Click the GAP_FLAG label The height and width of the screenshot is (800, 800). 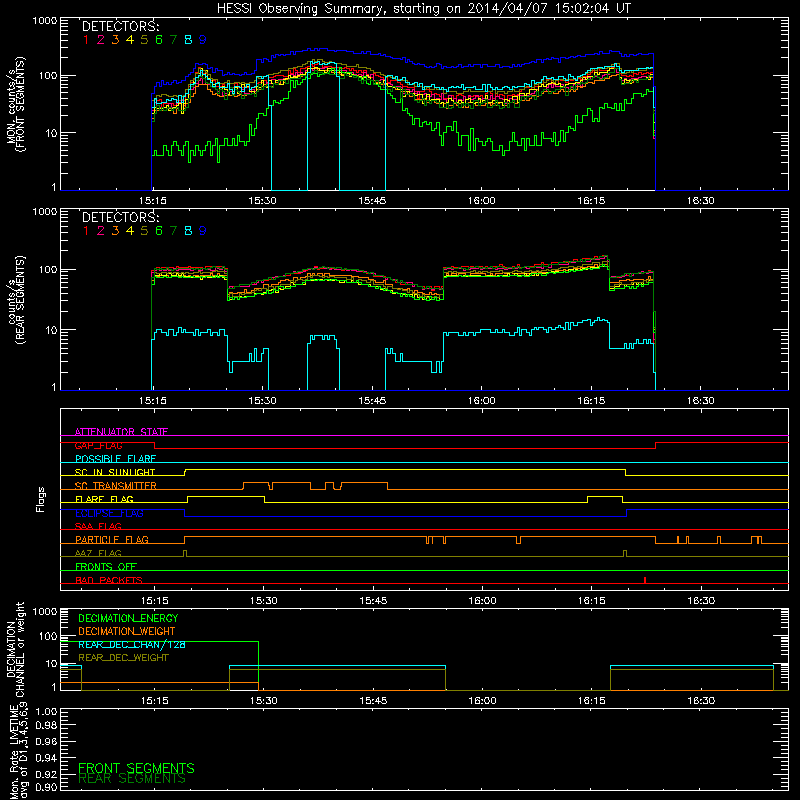(98, 445)
